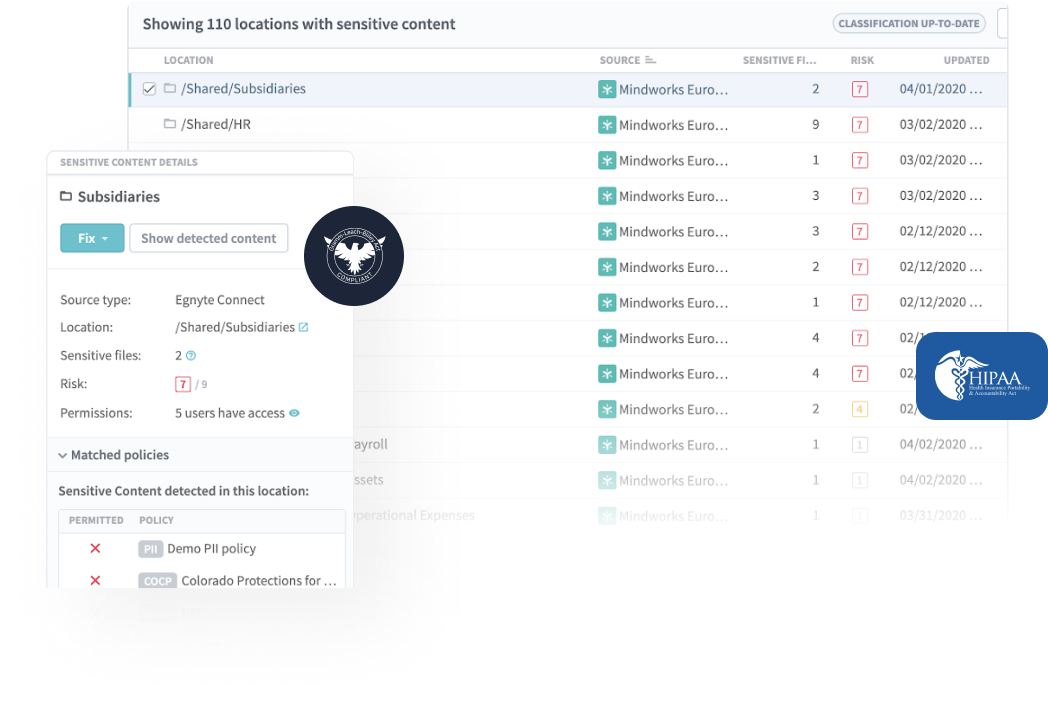Click the sort icon beside SOURCE header

point(651,60)
